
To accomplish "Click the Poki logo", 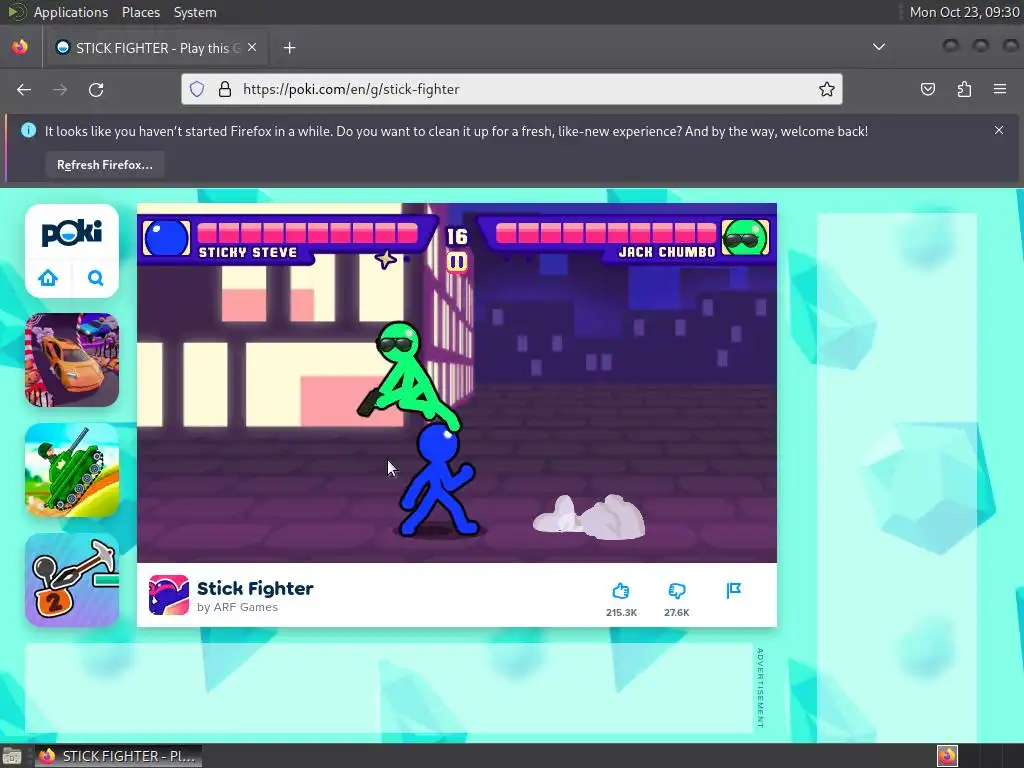I will coord(72,233).
